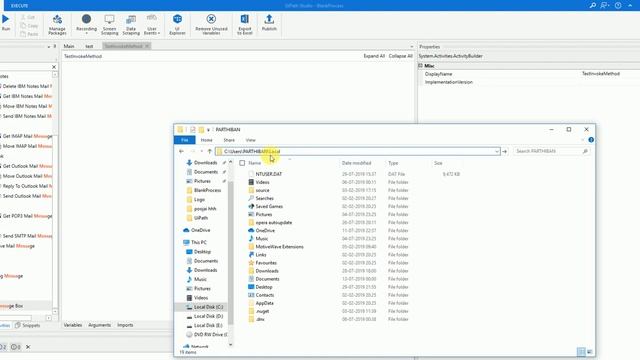Open User Events menu

(x=152, y=24)
